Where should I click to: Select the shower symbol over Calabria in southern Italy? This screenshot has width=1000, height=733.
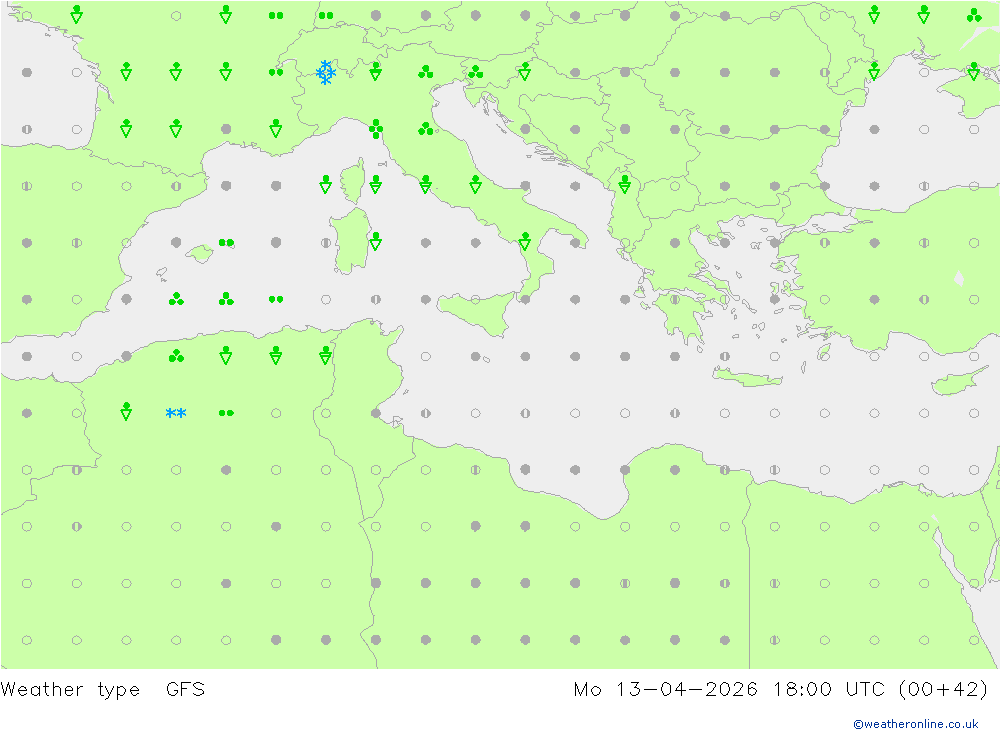pyautogui.click(x=525, y=241)
